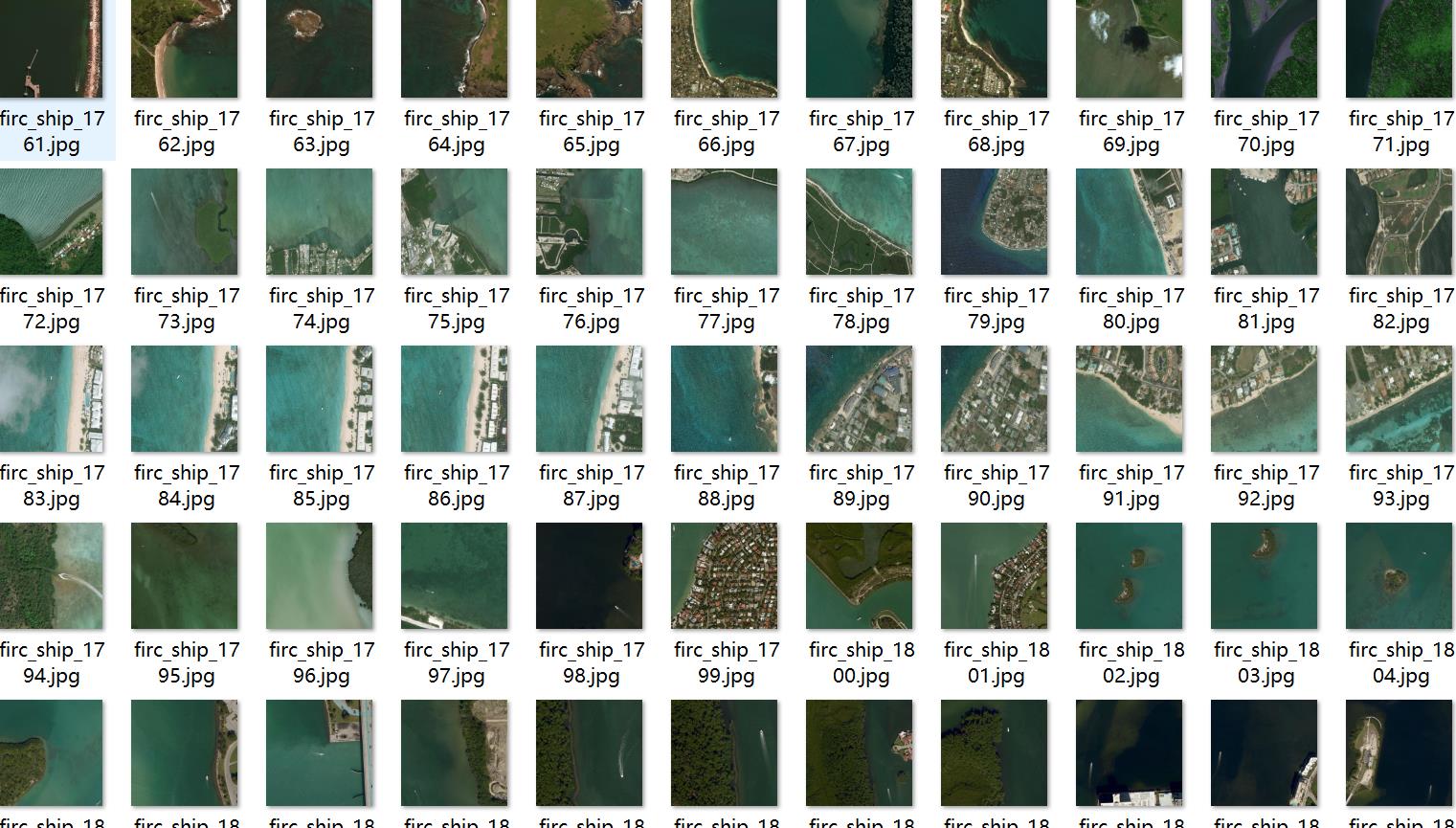1456x828 pixels.
Task: Pick the firc_ship_1795.jpg thumbnail
Action: pyautogui.click(x=185, y=576)
